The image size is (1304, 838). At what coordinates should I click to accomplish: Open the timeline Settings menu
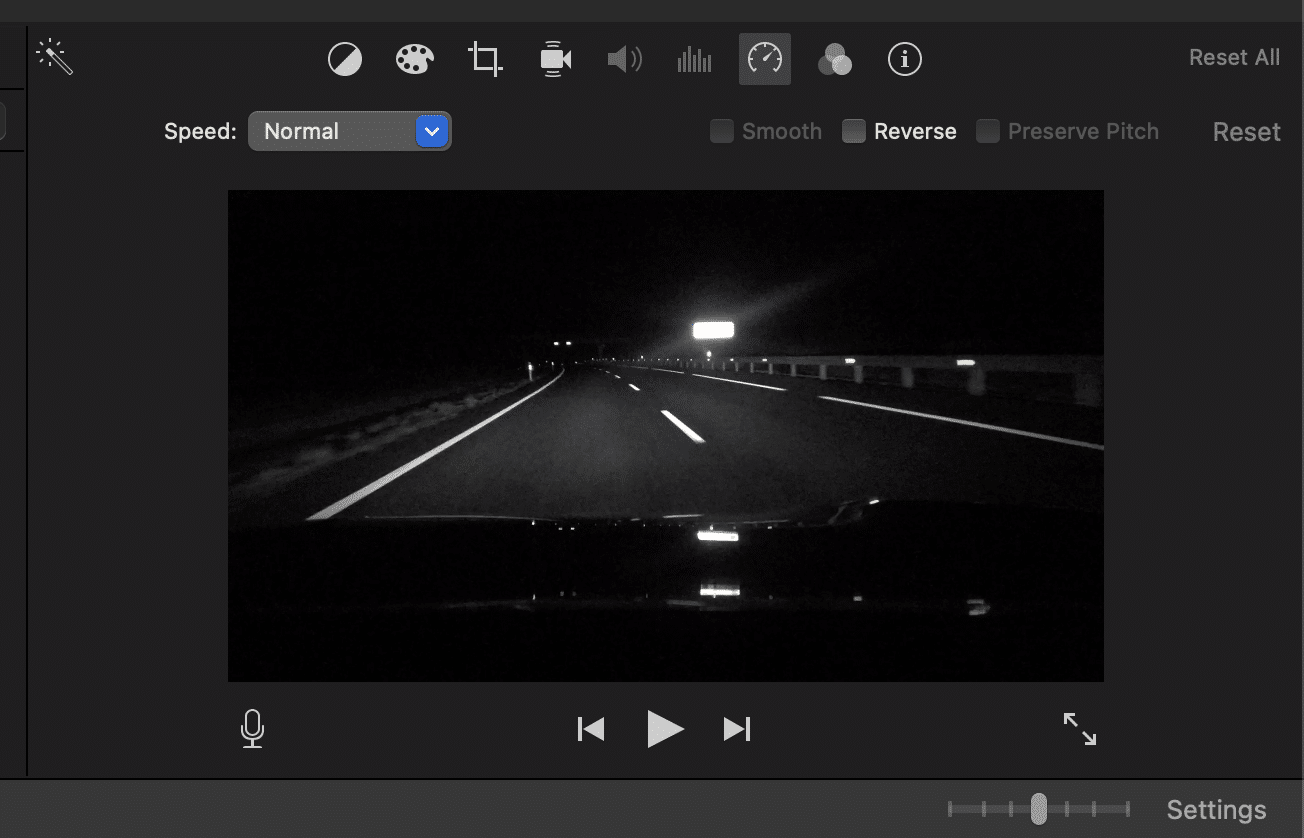[1216, 809]
